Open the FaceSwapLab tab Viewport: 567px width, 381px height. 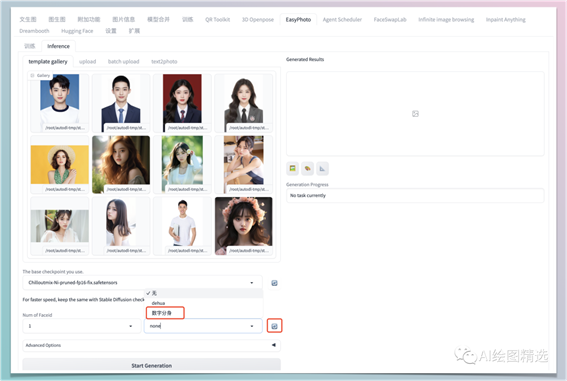coord(390,20)
